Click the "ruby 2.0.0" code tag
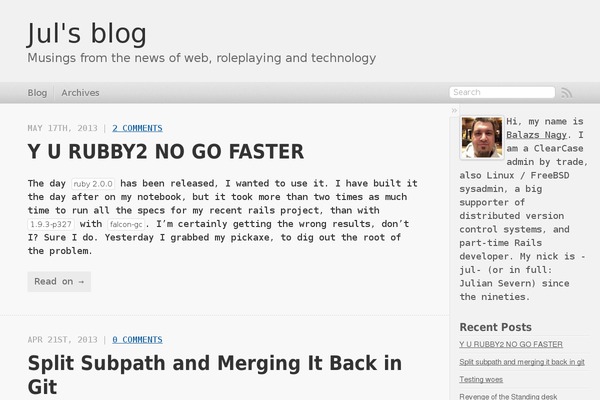Viewport: 600px width, 400px height. 93,185
